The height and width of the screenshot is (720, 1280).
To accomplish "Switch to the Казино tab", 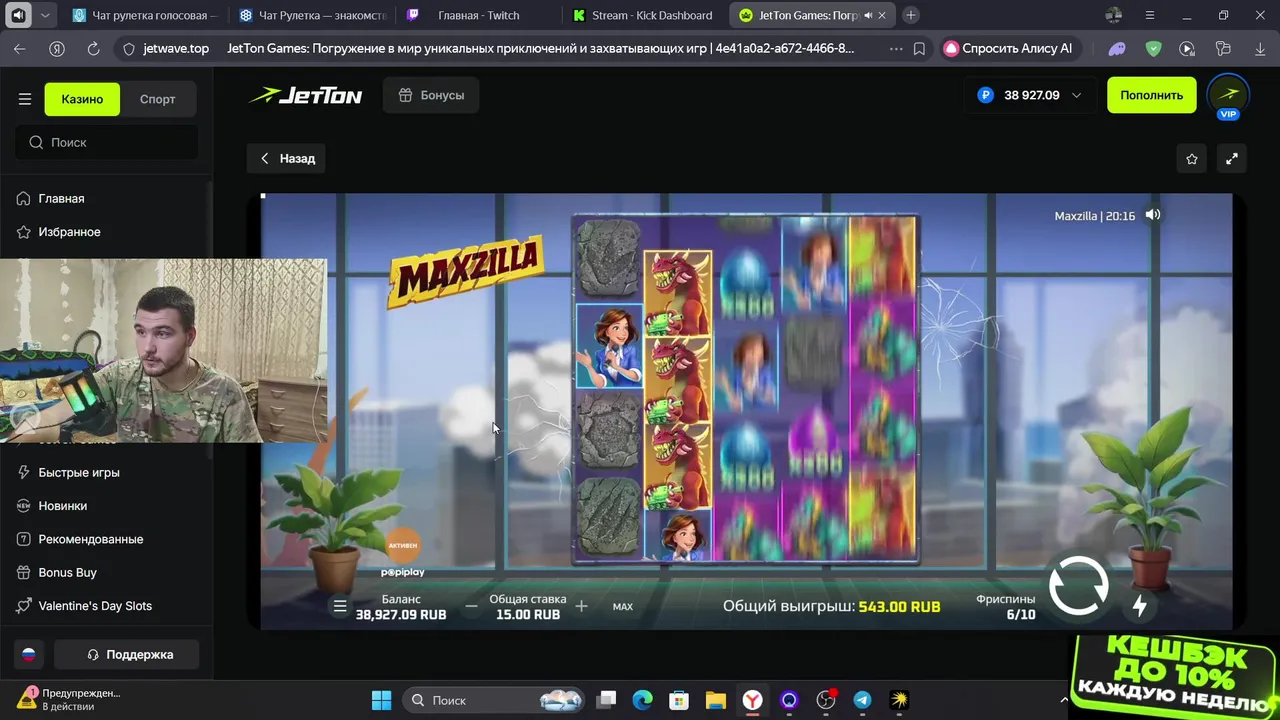I will (x=82, y=99).
